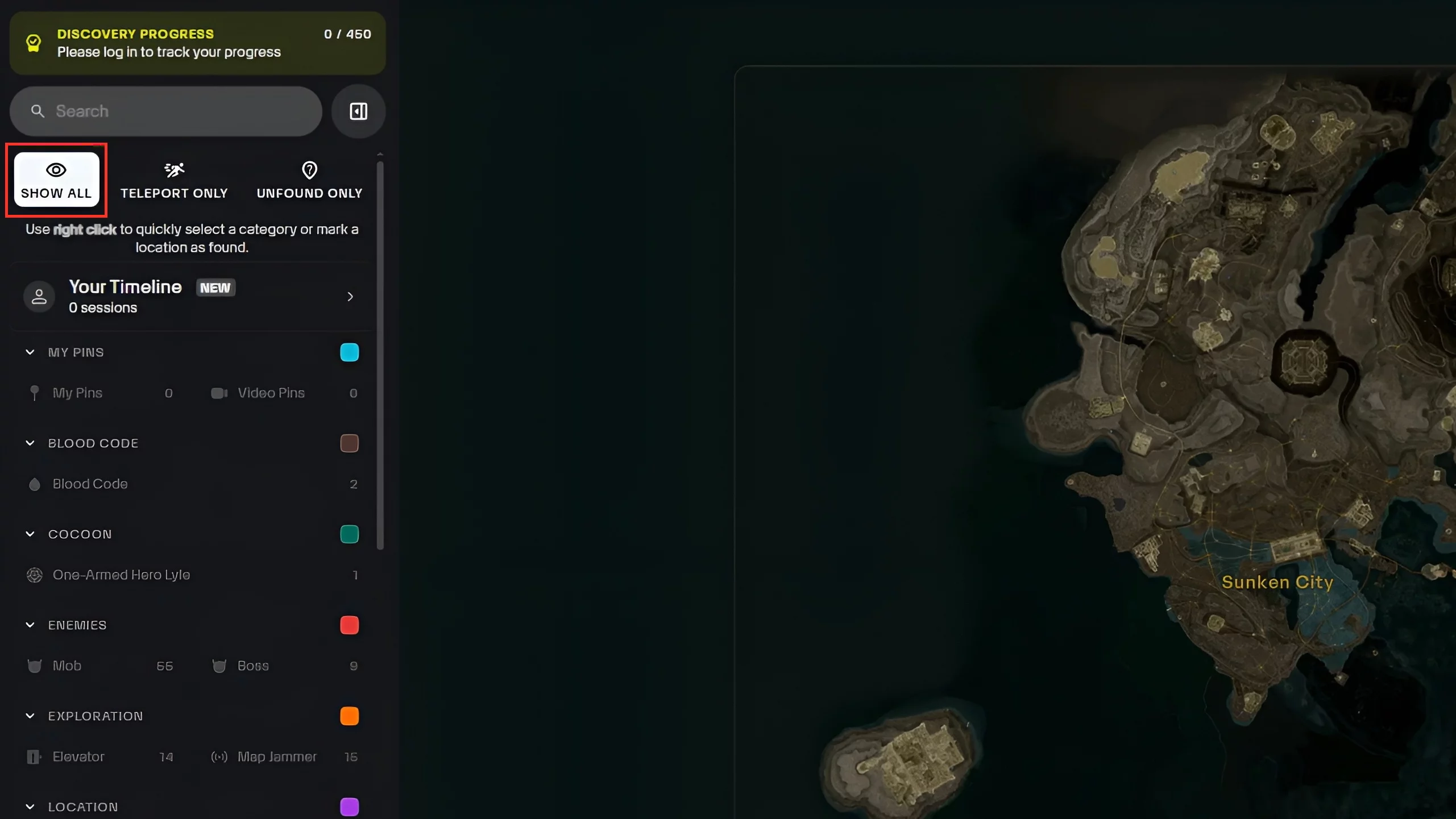This screenshot has width=1456, height=819.
Task: Click the red Enemies color swatch
Action: (350, 625)
